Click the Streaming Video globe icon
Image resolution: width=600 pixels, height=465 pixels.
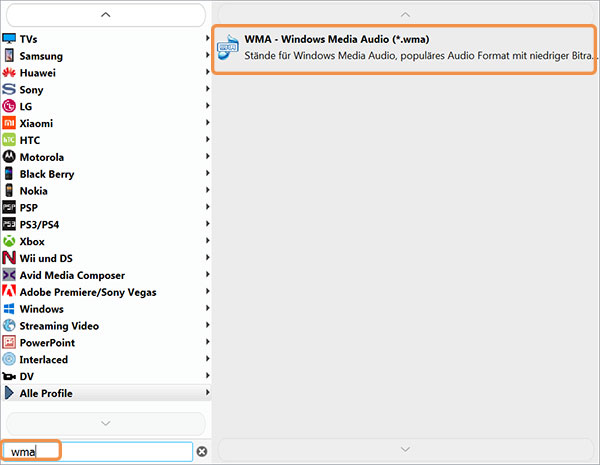click(x=9, y=326)
